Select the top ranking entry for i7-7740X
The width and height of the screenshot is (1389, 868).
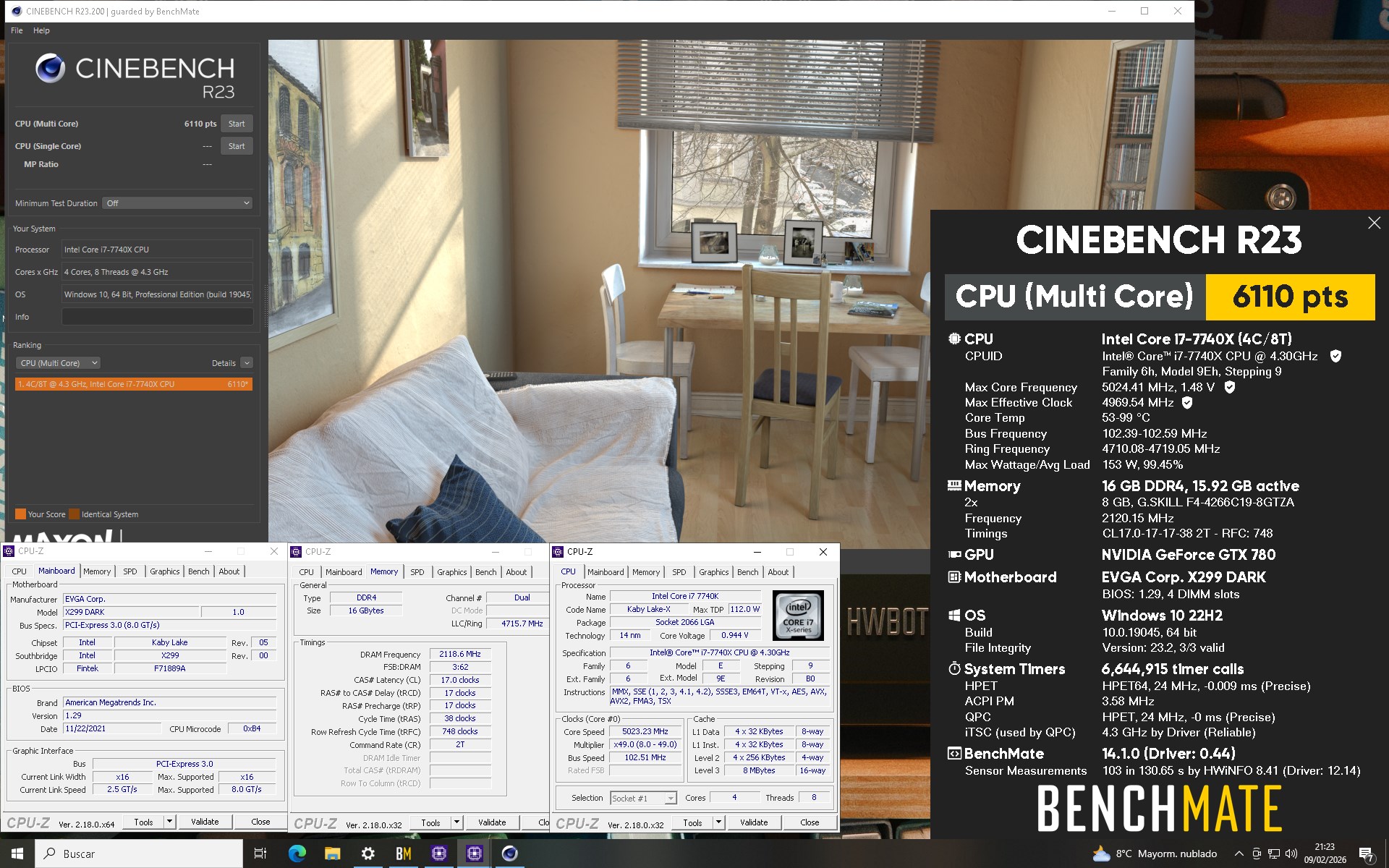(133, 384)
